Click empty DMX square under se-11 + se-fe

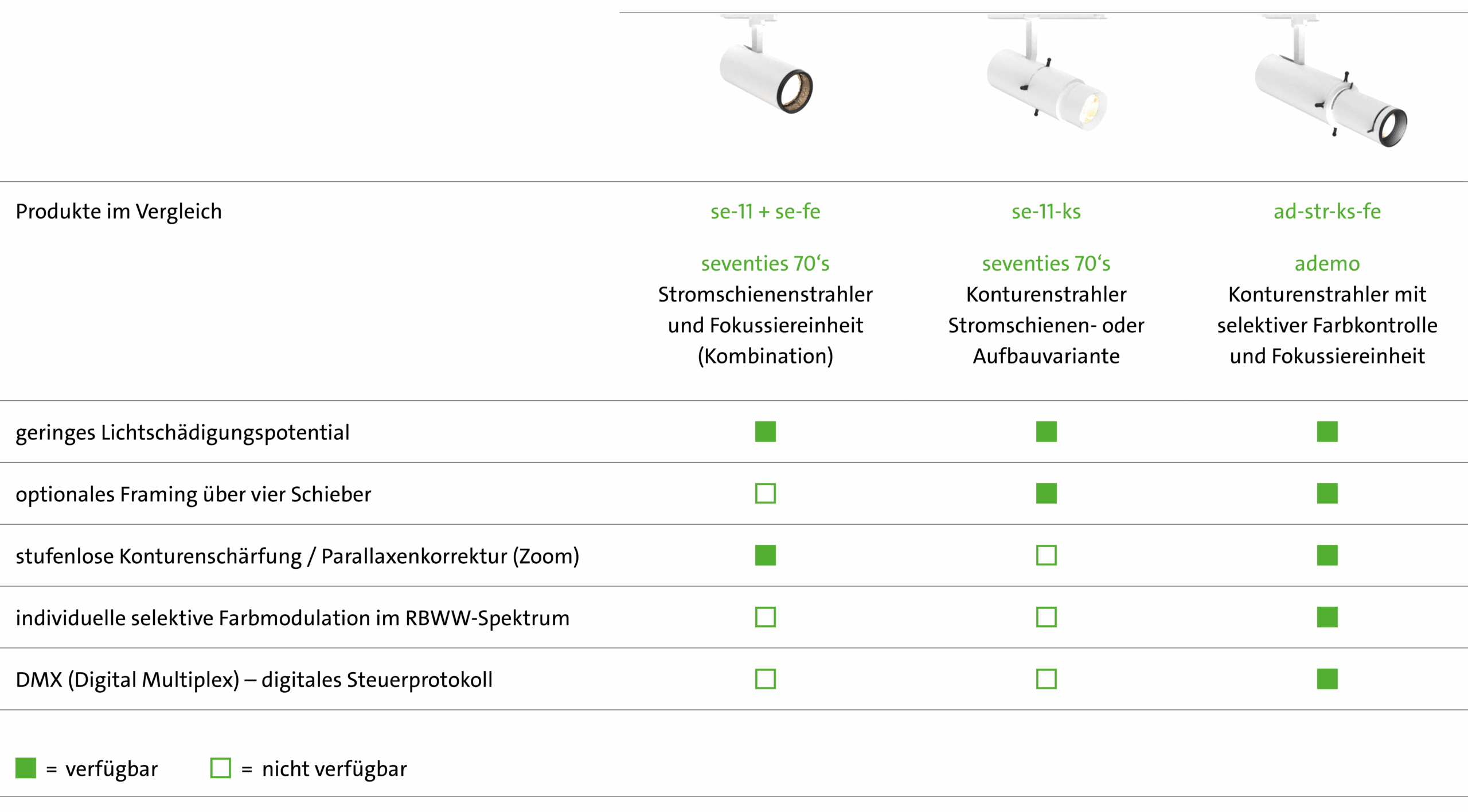point(766,680)
